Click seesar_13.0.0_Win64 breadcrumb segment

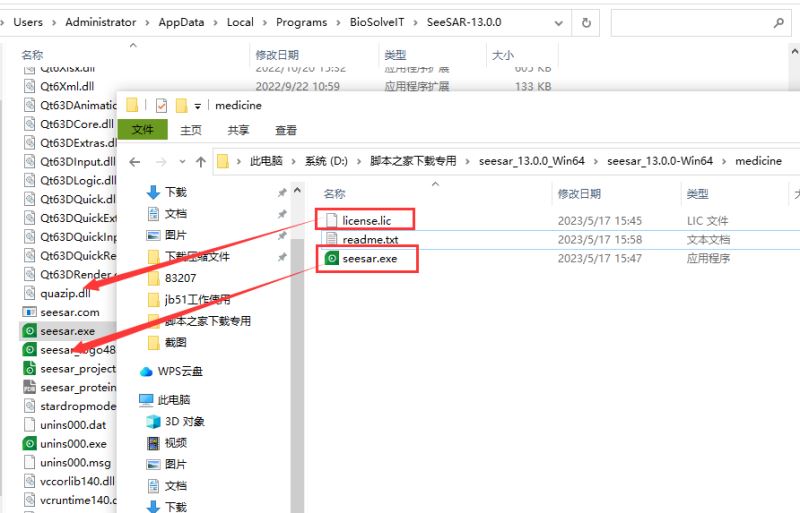532,161
